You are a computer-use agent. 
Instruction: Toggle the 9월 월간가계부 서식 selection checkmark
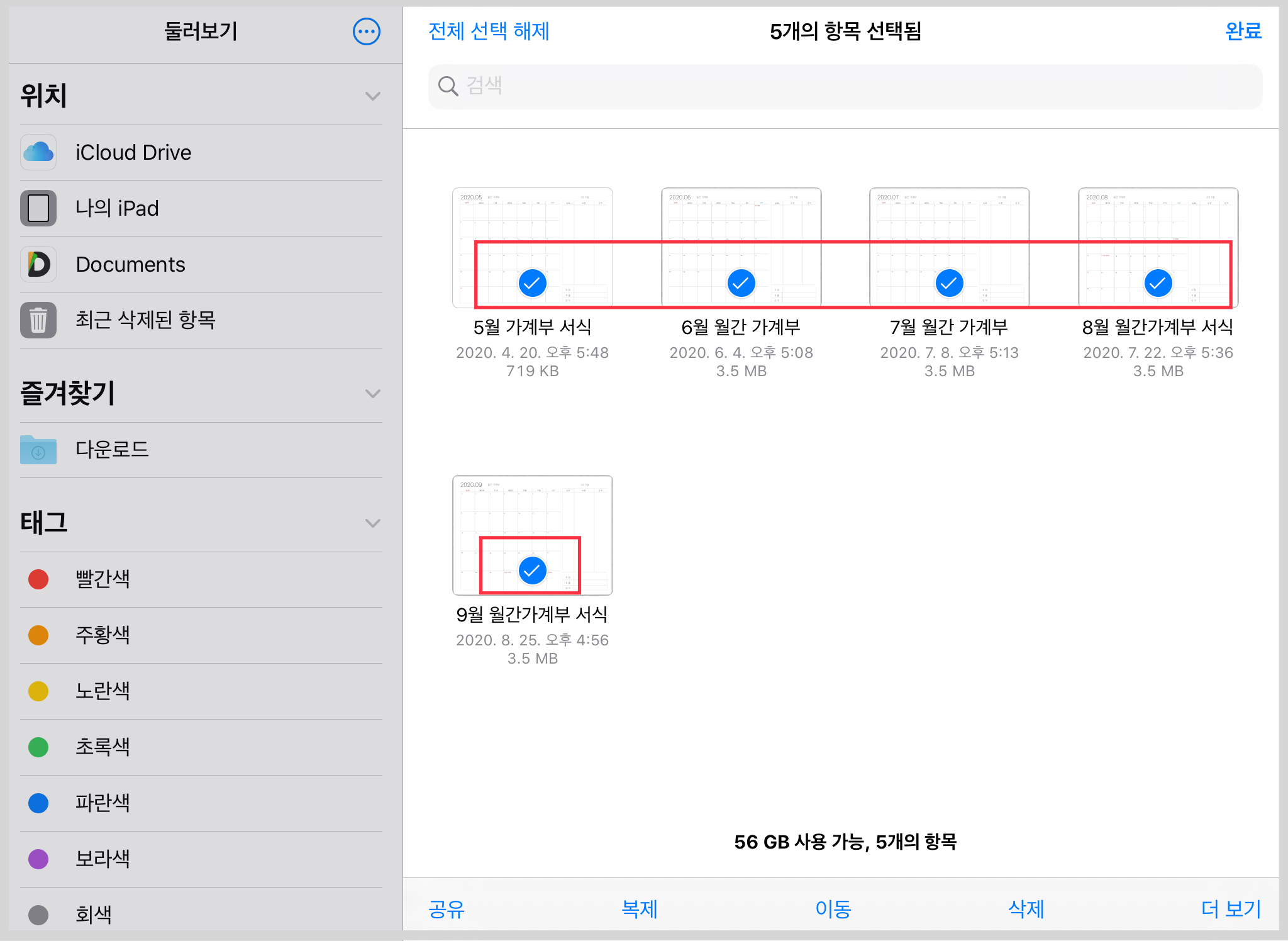532,571
